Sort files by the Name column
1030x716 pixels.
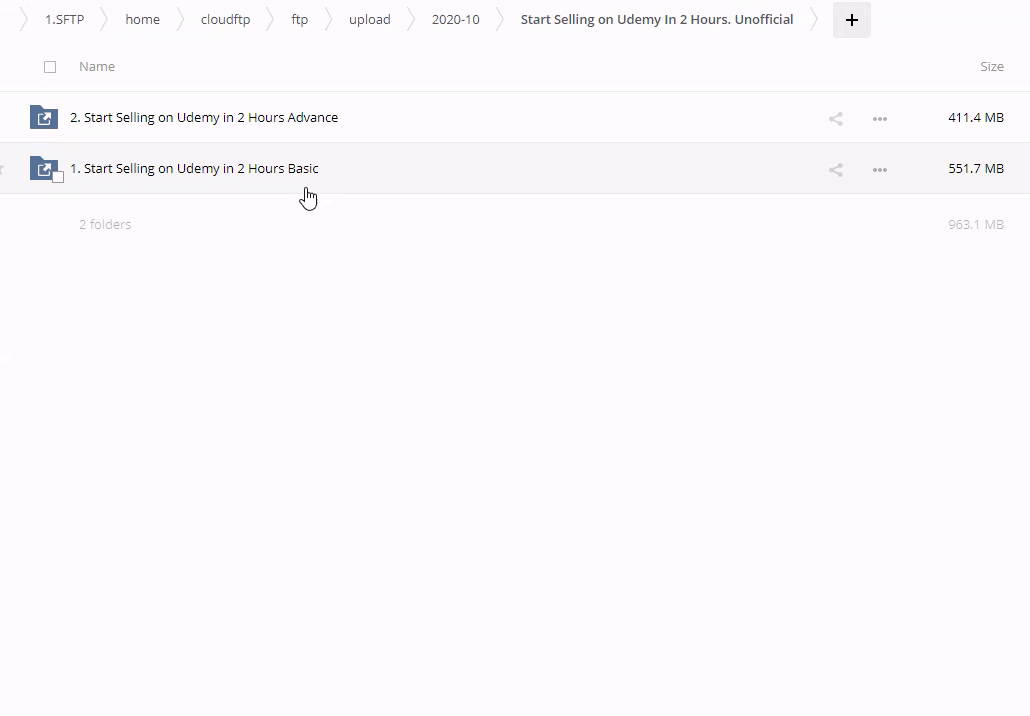(x=97, y=67)
